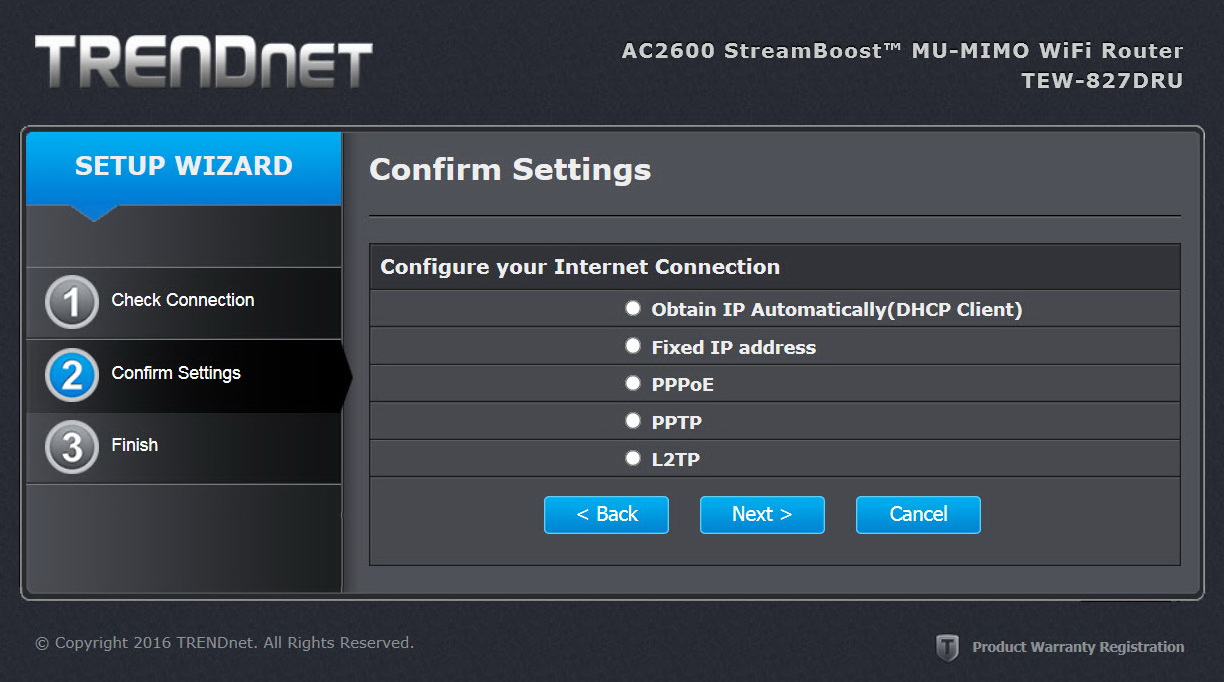Cancel the setup wizard

[918, 514]
